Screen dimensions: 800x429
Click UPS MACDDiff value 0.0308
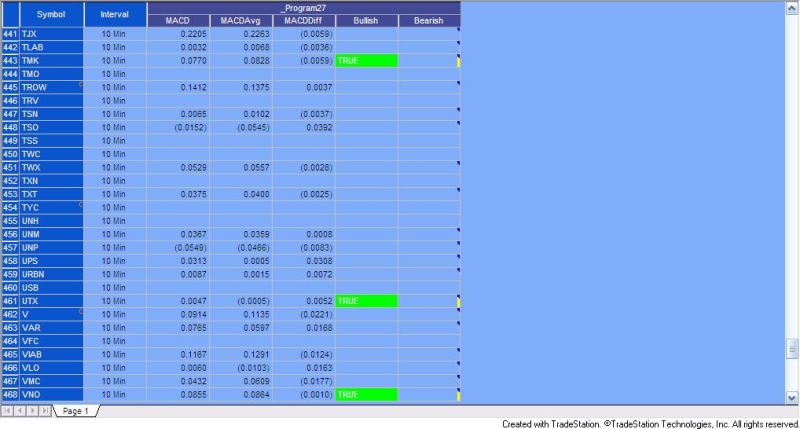[x=319, y=261]
